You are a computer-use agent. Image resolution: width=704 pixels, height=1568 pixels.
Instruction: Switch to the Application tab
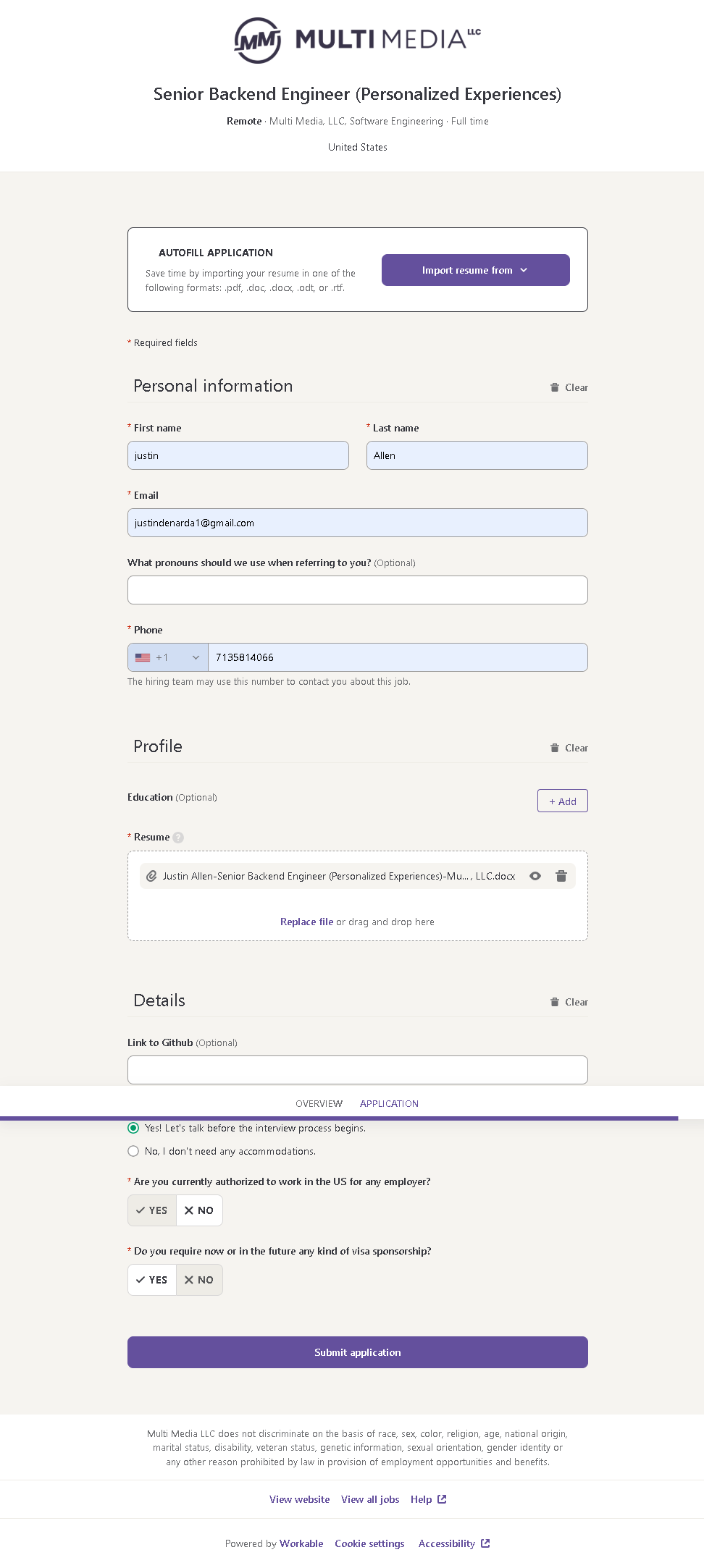(389, 1103)
